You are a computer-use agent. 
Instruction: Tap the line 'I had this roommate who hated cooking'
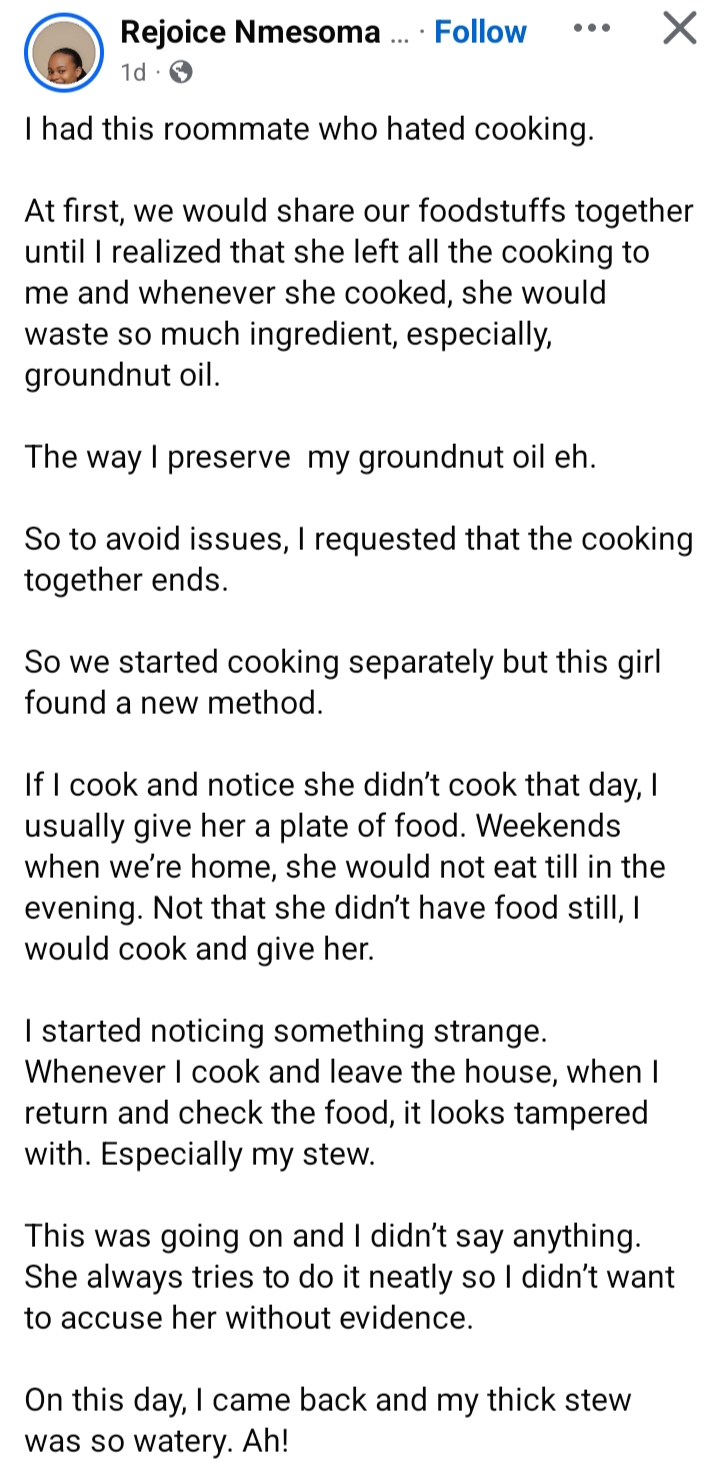[309, 129]
